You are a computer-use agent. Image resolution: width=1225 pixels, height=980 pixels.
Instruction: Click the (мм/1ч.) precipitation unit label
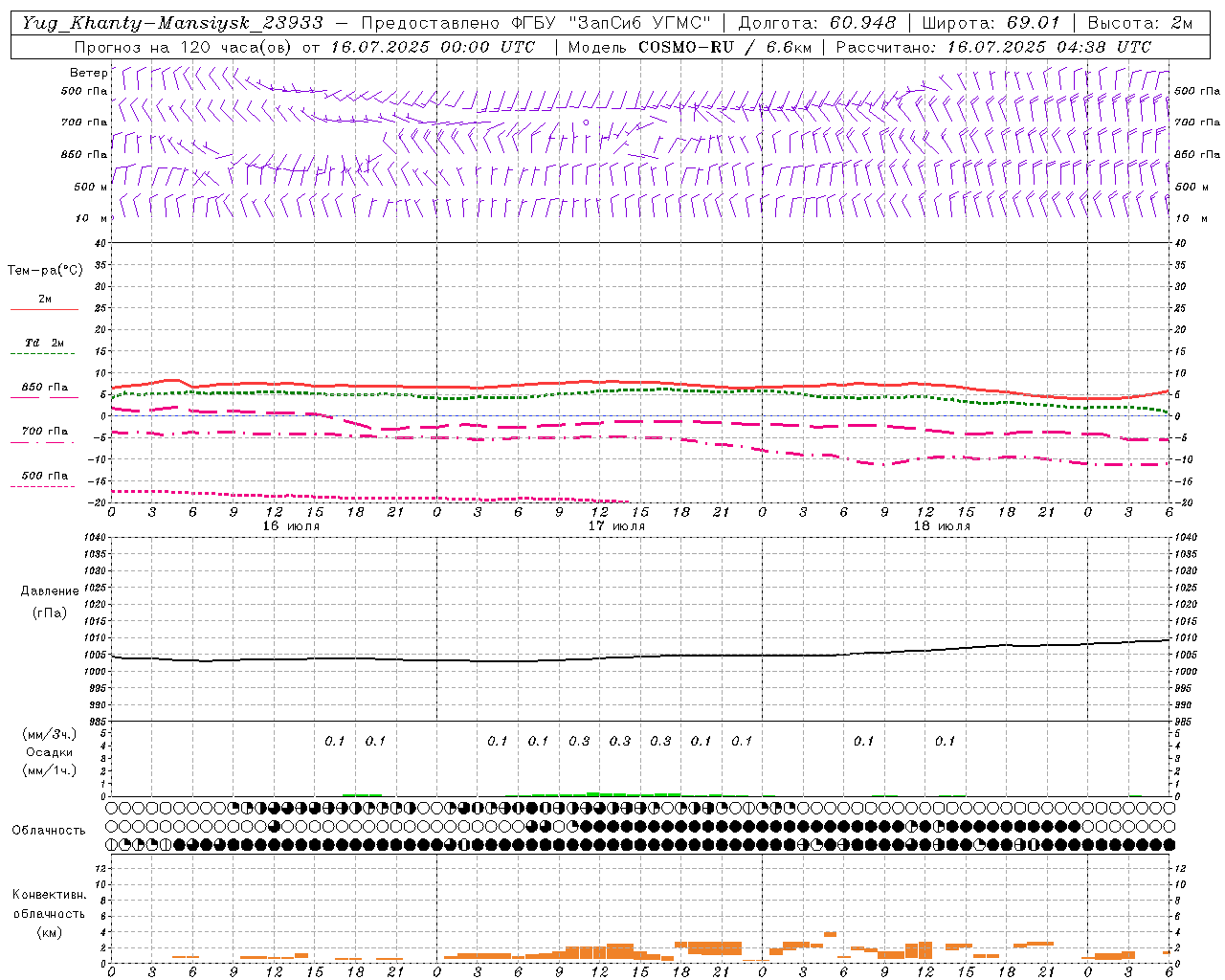pos(49,770)
